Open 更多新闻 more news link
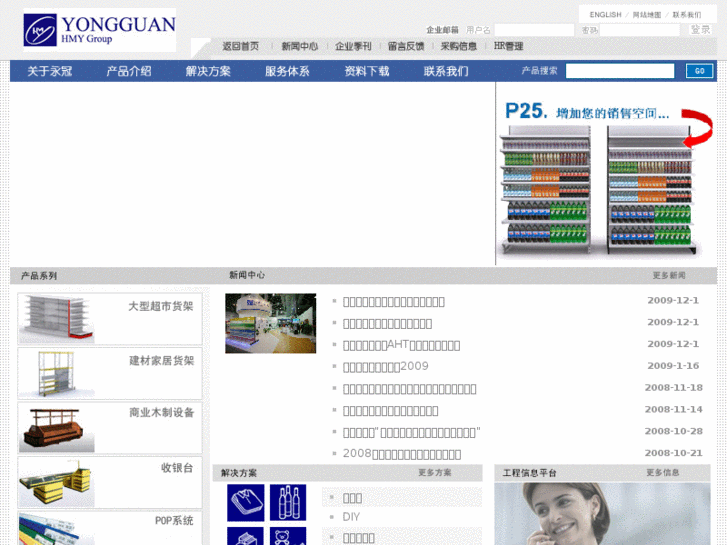This screenshot has height=545, width=727. 669,276
